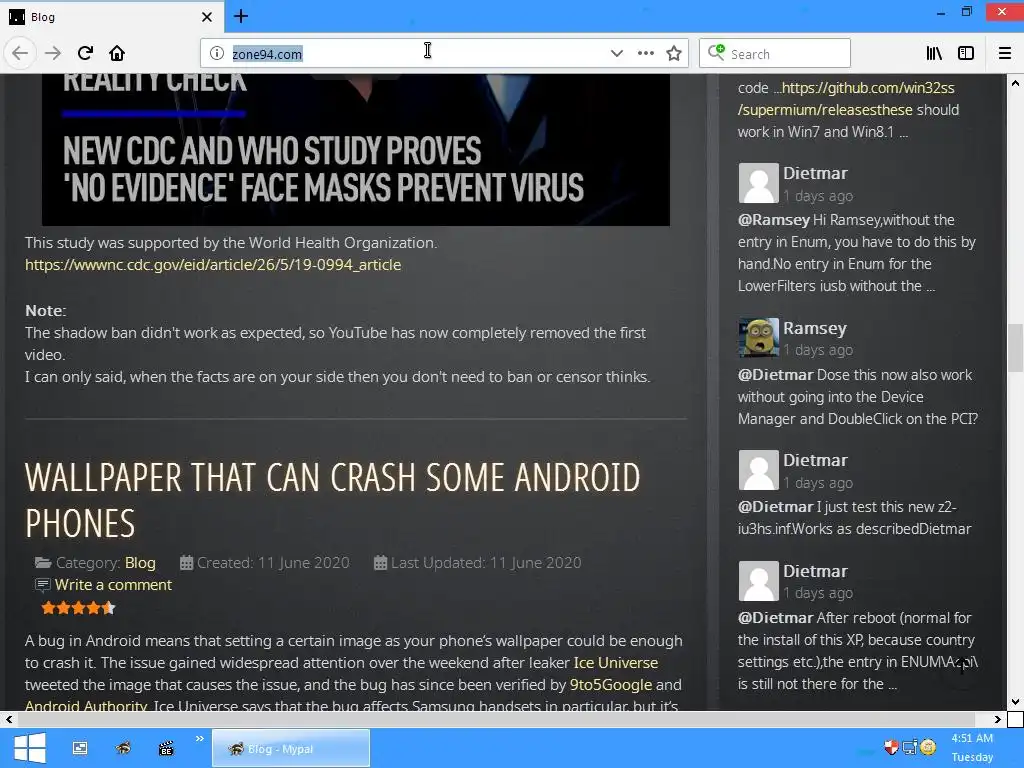Click the Reality Check video thumbnail image

coord(356,150)
